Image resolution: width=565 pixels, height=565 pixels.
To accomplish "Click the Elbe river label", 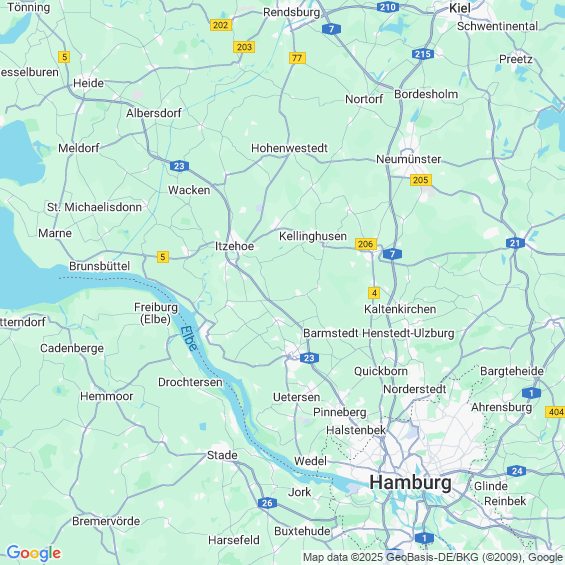I will (189, 338).
